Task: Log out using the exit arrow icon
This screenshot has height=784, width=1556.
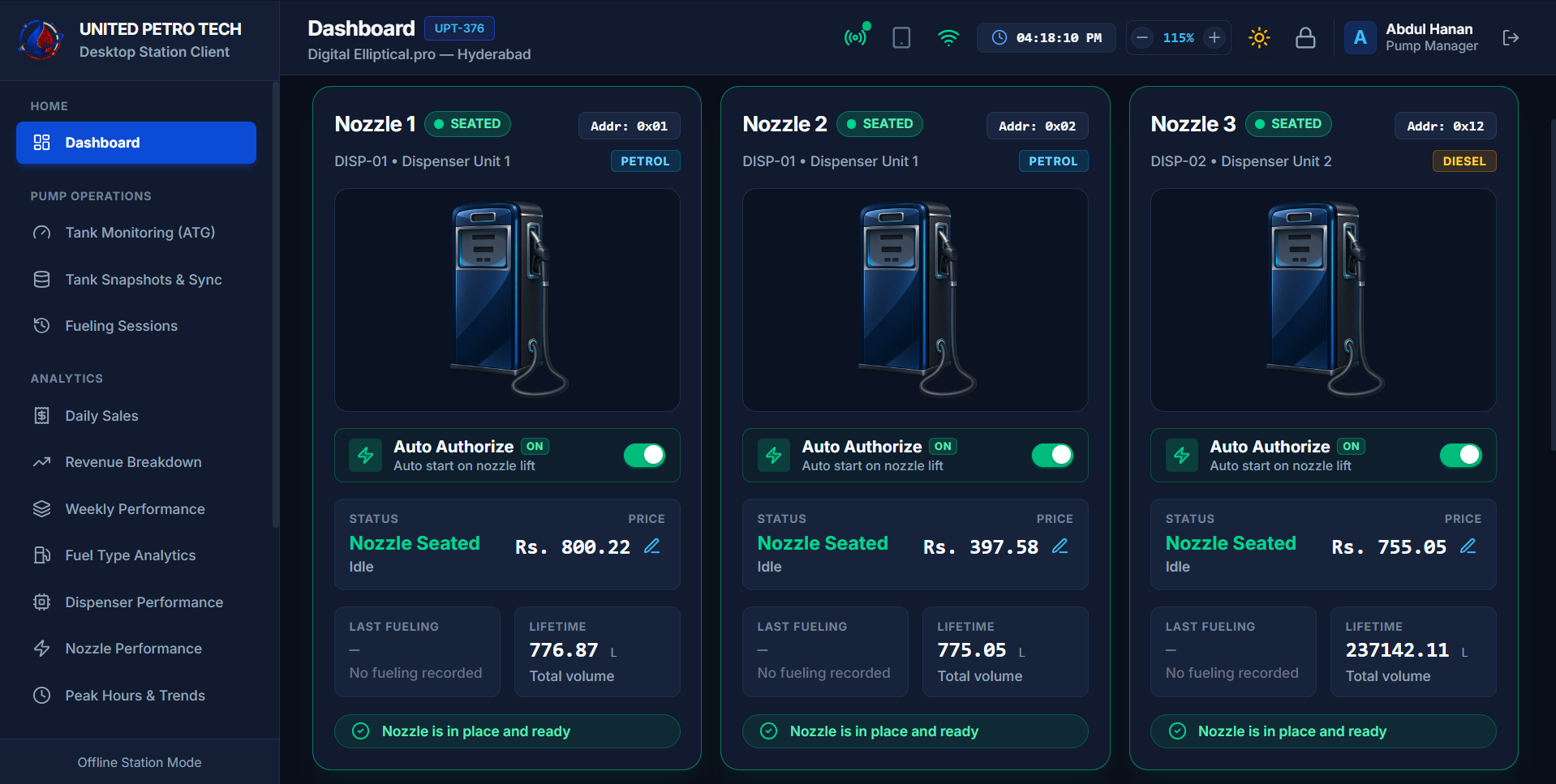Action: pyautogui.click(x=1511, y=38)
